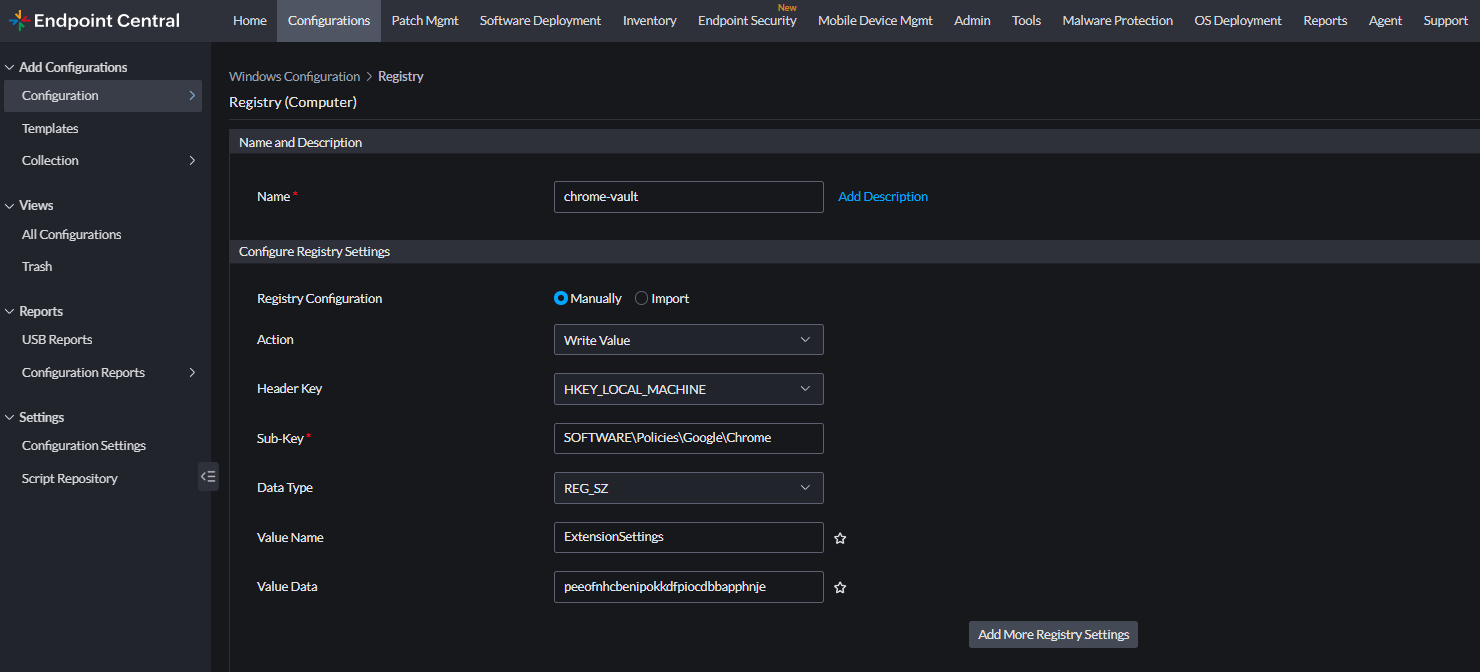This screenshot has width=1480, height=672.
Task: Go to Software Deployment tab
Action: (x=540, y=20)
